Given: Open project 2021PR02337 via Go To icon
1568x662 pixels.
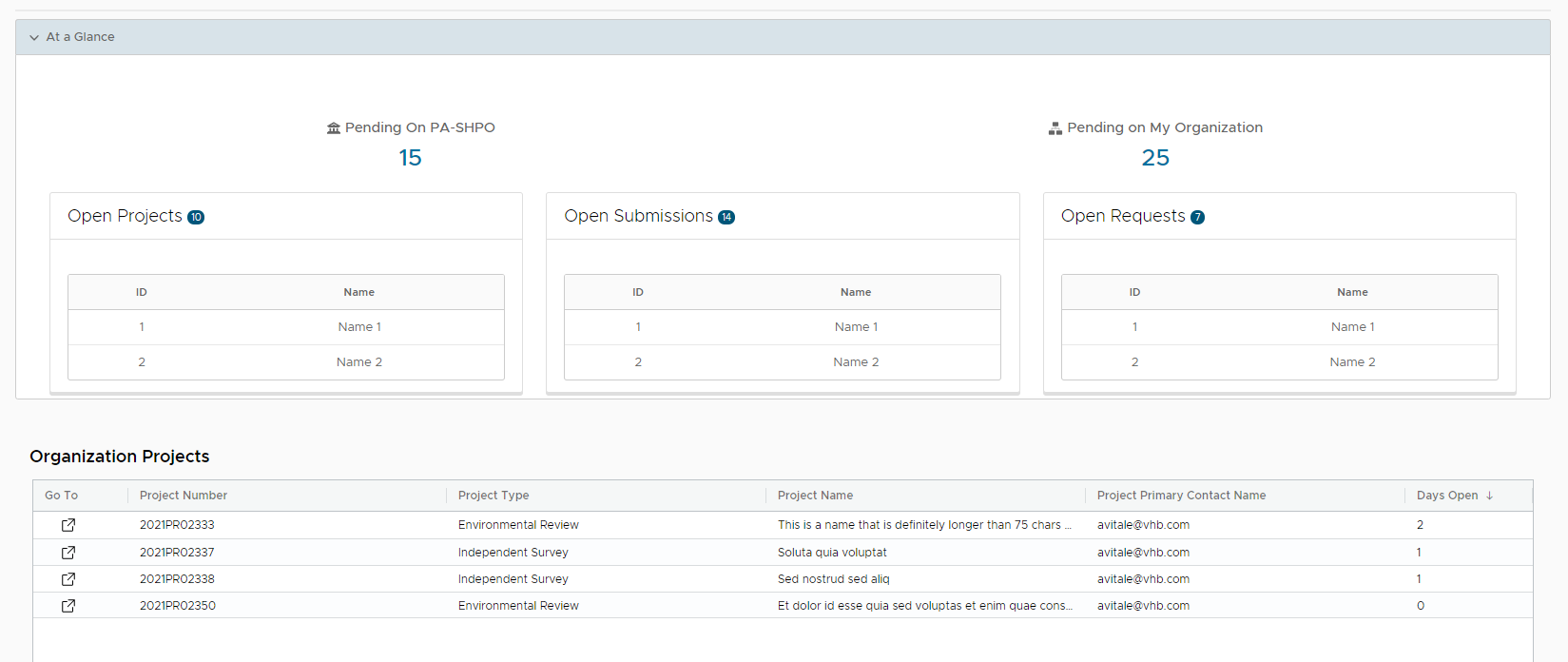Looking at the screenshot, I should 68,553.
